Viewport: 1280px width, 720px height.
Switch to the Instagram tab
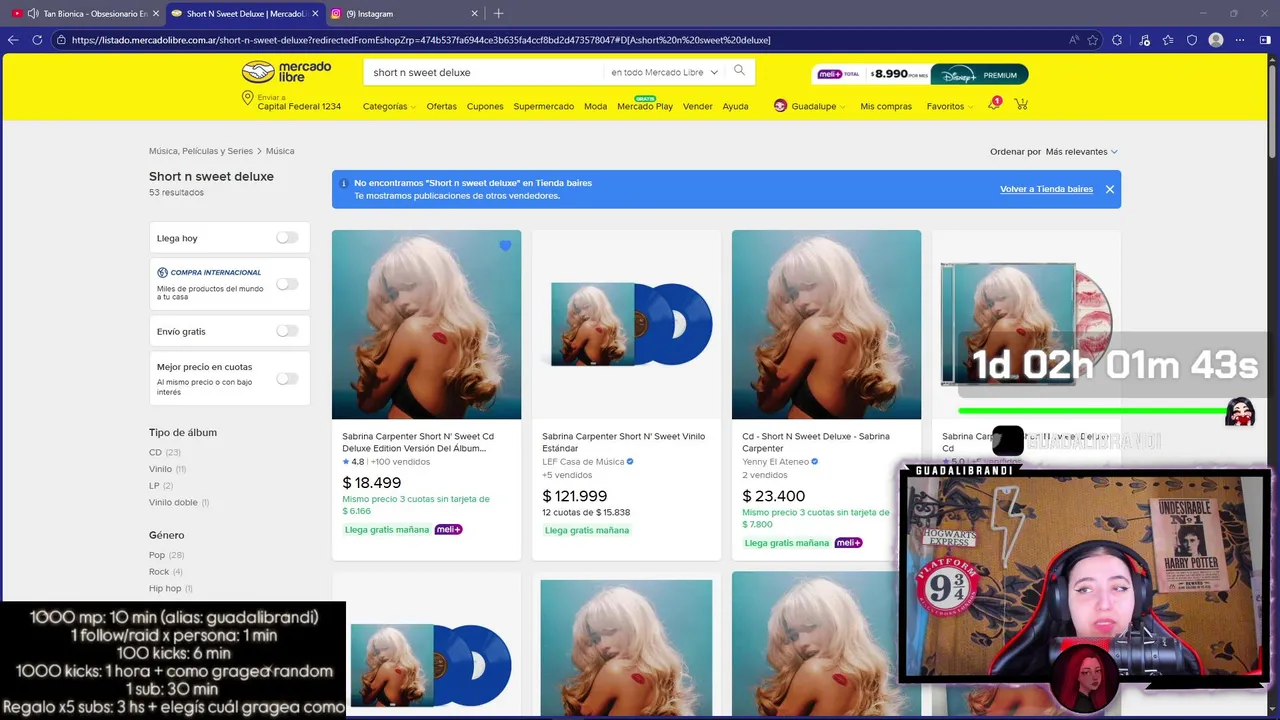[405, 14]
